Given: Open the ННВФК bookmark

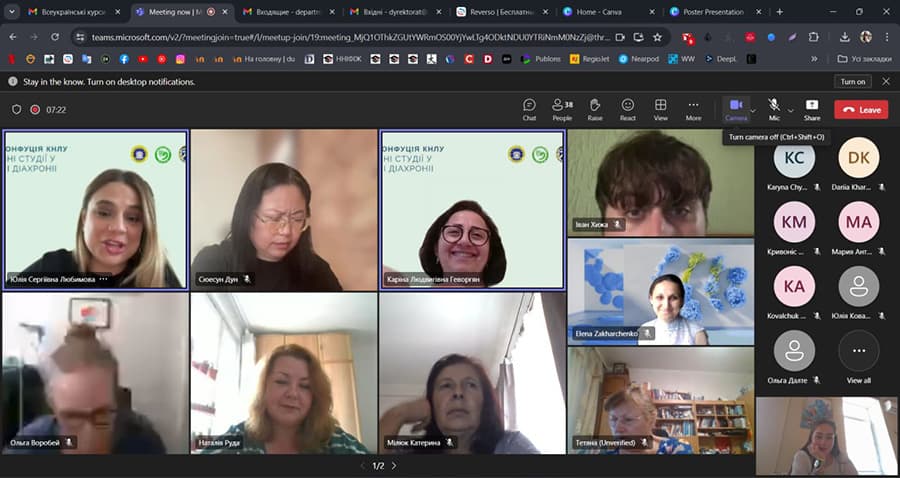Looking at the screenshot, I should click(342, 59).
